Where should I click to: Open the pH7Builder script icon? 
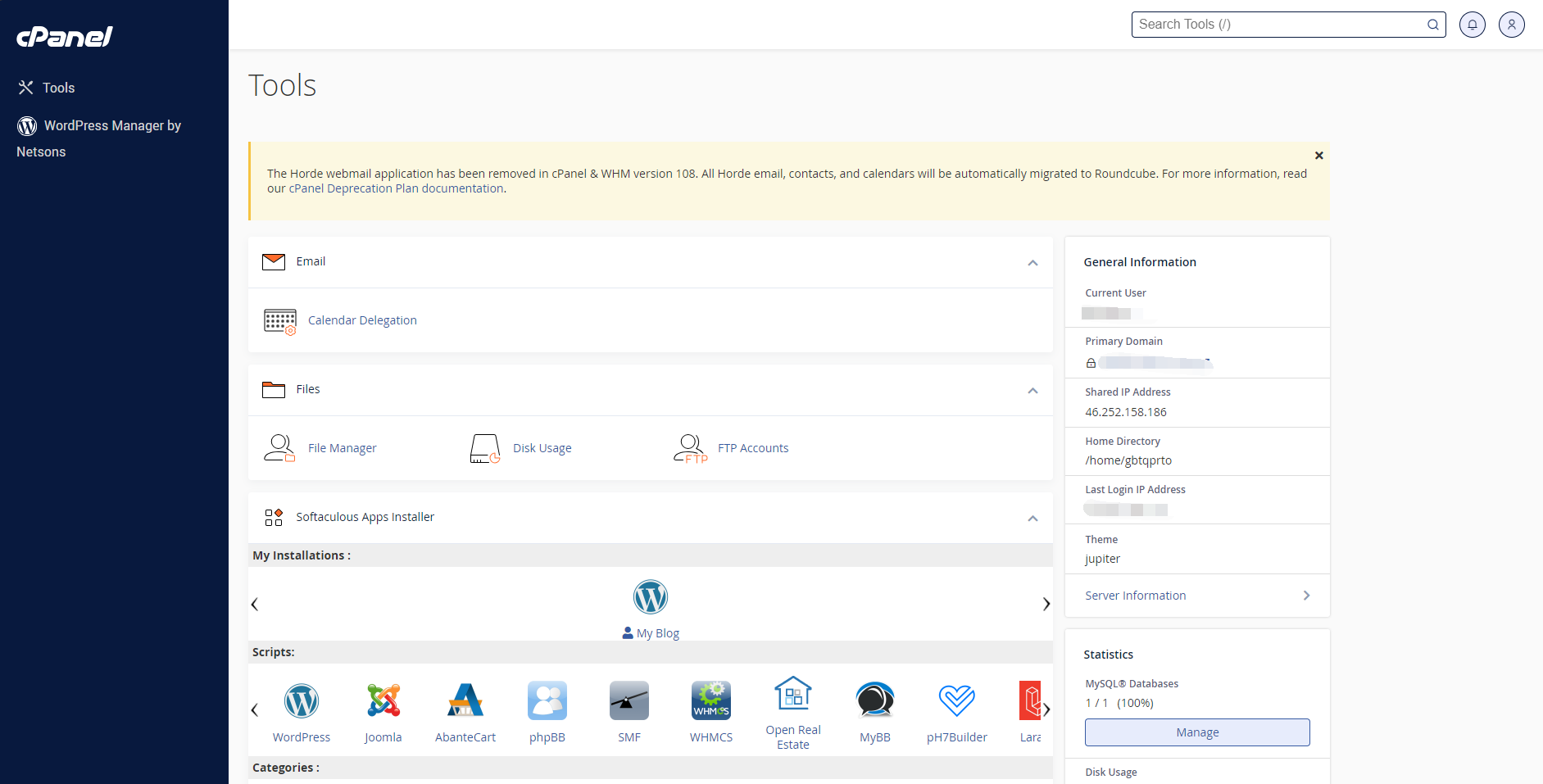click(957, 701)
